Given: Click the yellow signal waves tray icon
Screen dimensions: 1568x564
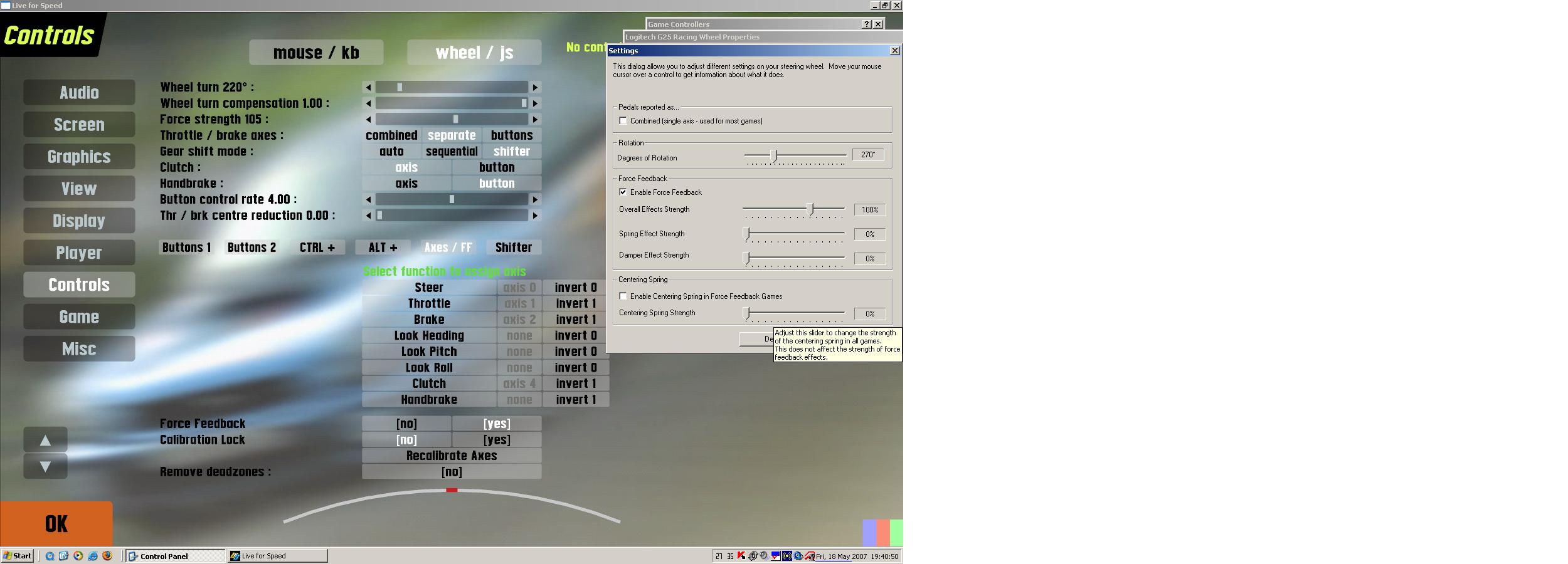Looking at the screenshot, I should point(787,556).
